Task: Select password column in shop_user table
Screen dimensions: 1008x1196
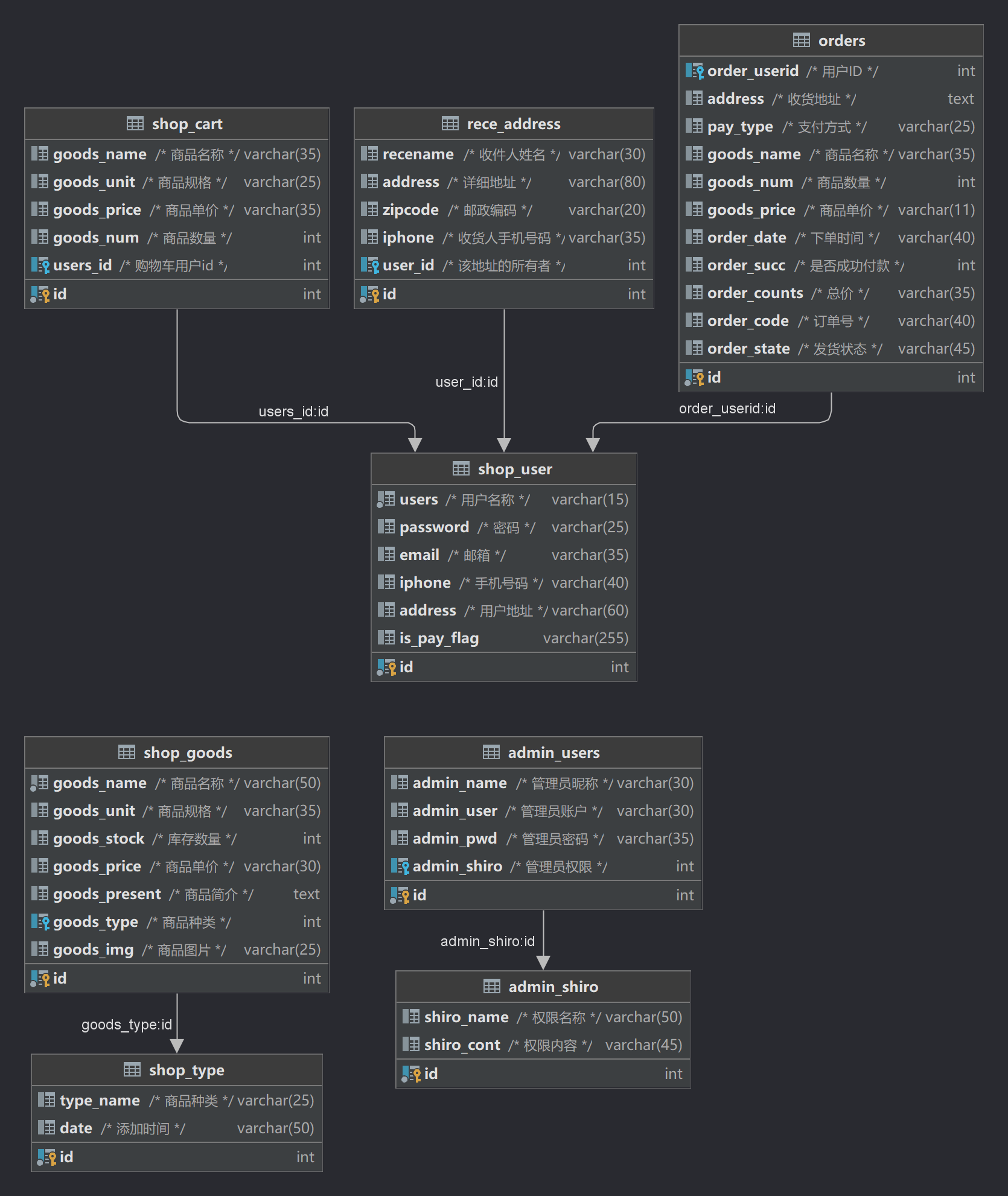Action: (504, 527)
